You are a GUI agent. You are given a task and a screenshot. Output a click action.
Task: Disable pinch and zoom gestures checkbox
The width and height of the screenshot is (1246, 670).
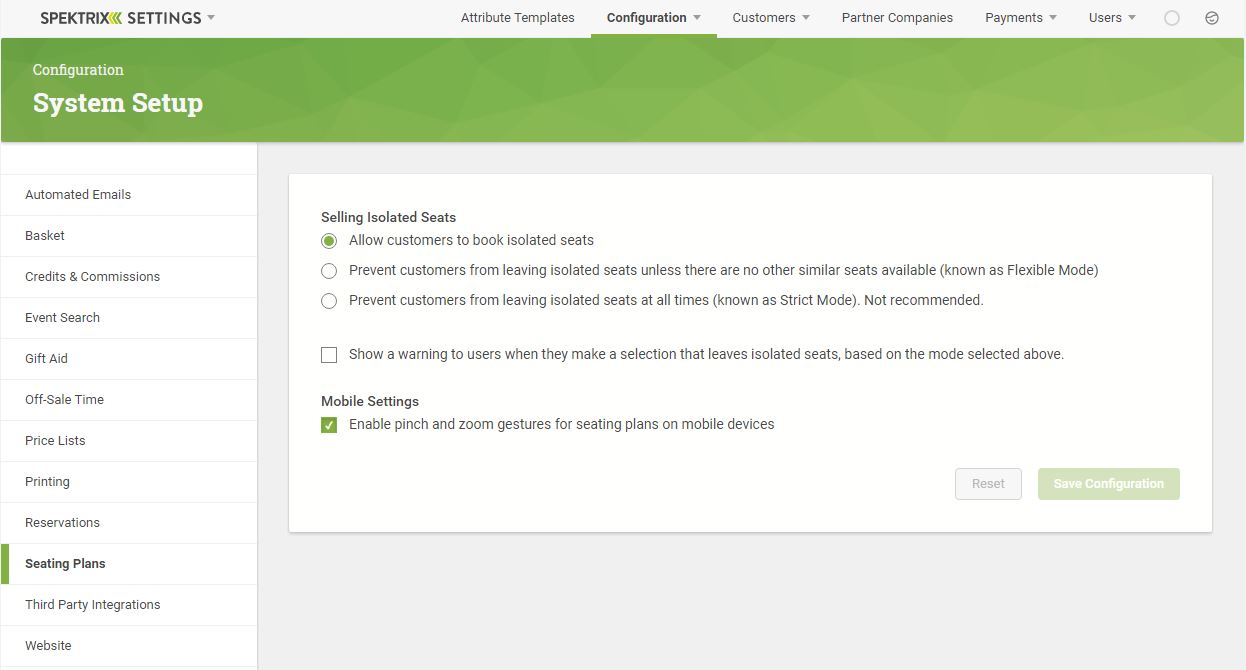pyautogui.click(x=329, y=424)
